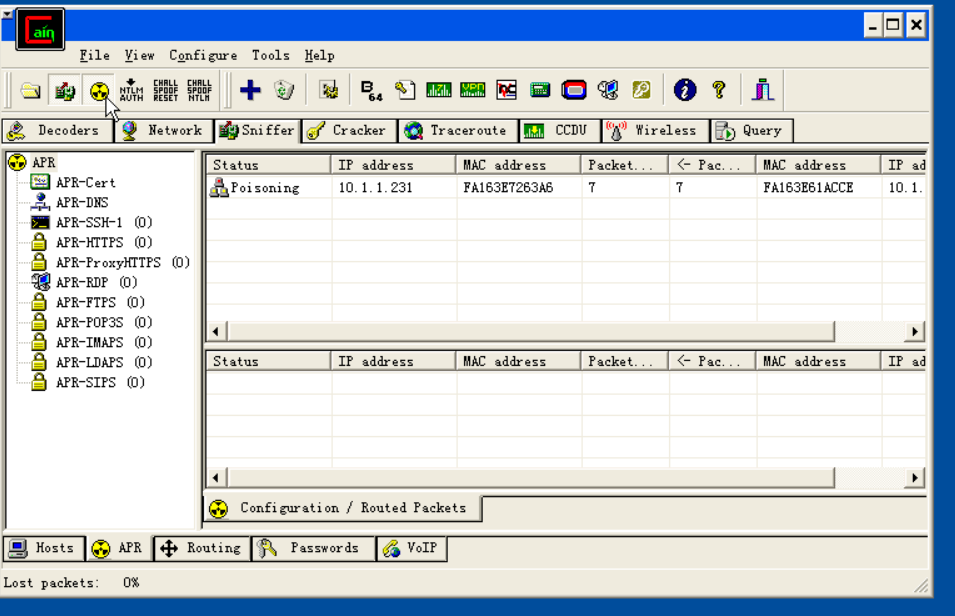This screenshot has height=616, width=955.
Task: Click lower table Status column header
Action: tap(269, 361)
